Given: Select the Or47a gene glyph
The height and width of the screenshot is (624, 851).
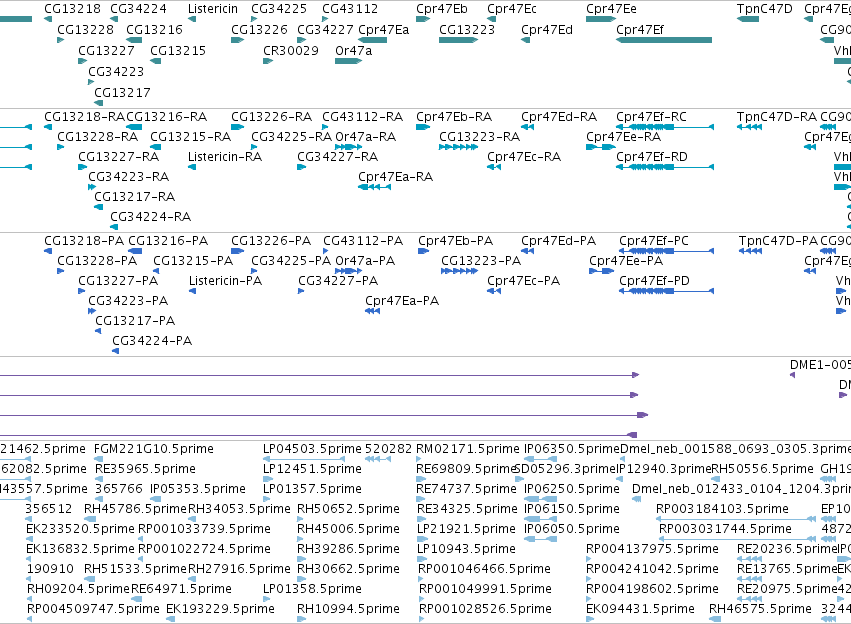Looking at the screenshot, I should click(348, 61).
